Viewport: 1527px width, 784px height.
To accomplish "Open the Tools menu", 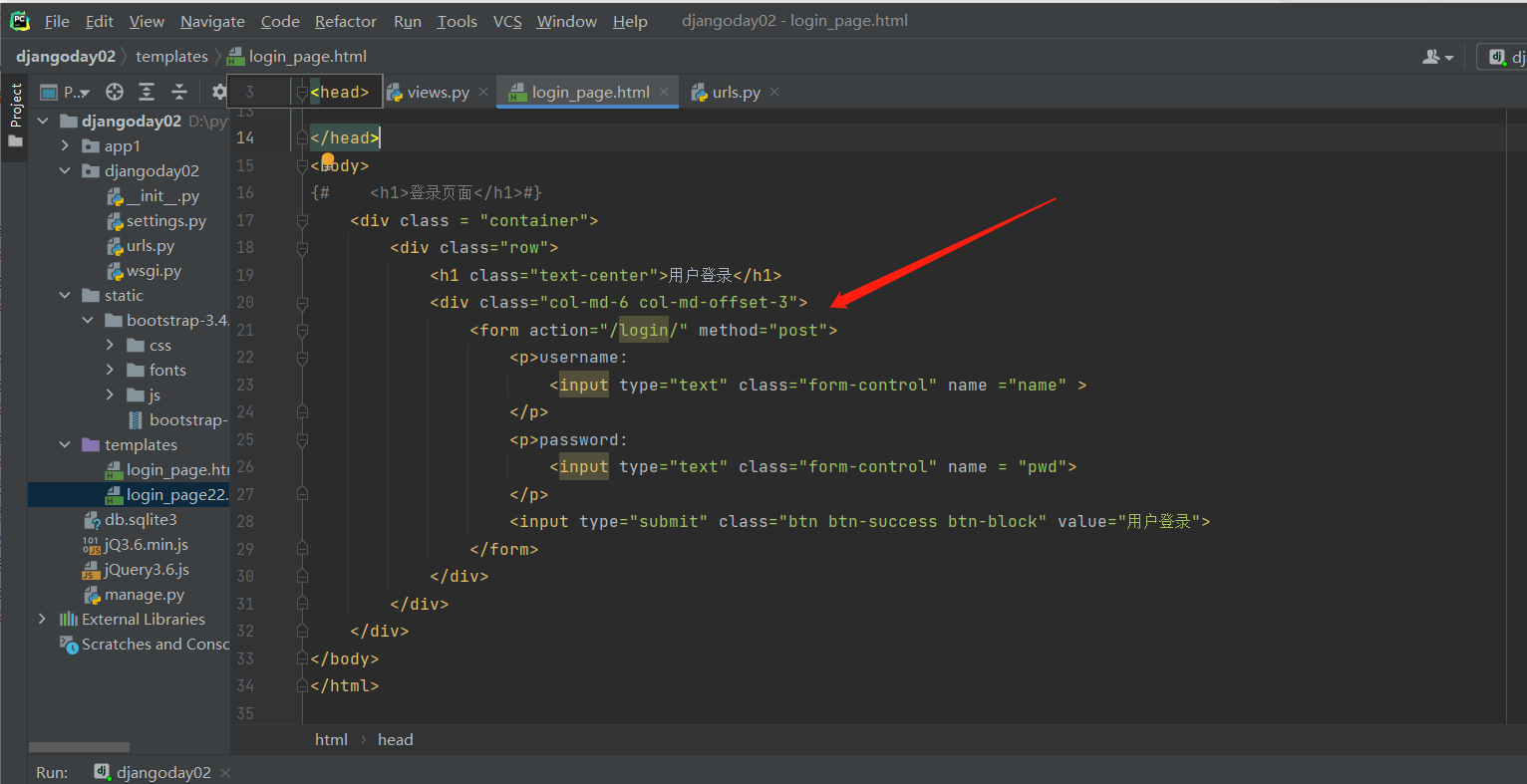I will coord(458,21).
